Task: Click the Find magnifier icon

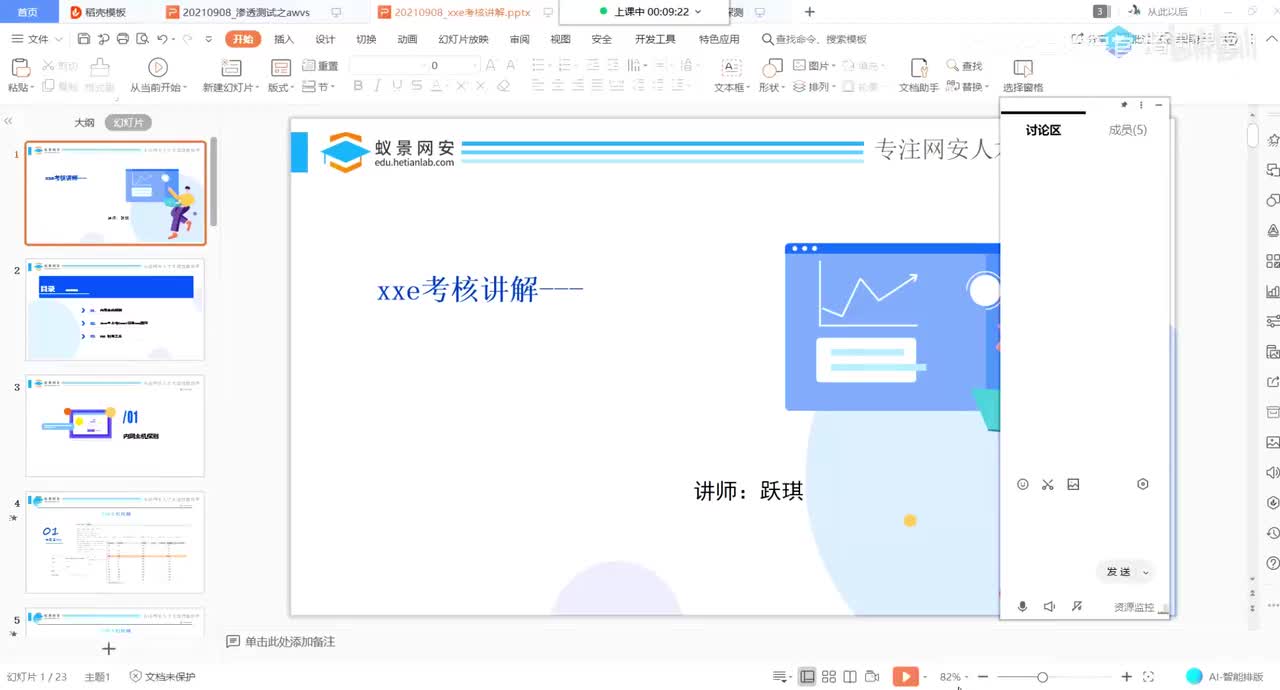Action: click(953, 66)
